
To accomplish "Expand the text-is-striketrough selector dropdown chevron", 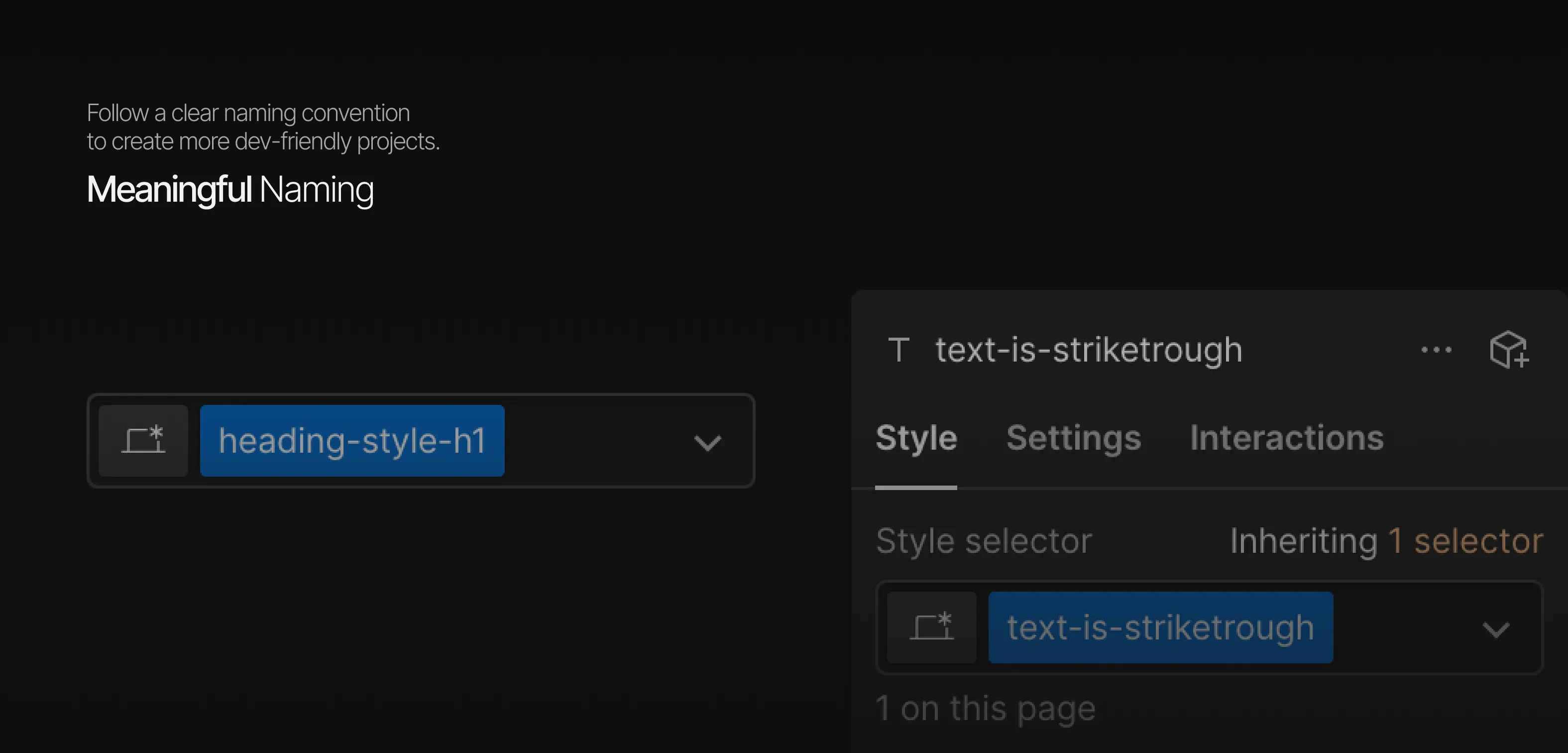I will point(1495,629).
